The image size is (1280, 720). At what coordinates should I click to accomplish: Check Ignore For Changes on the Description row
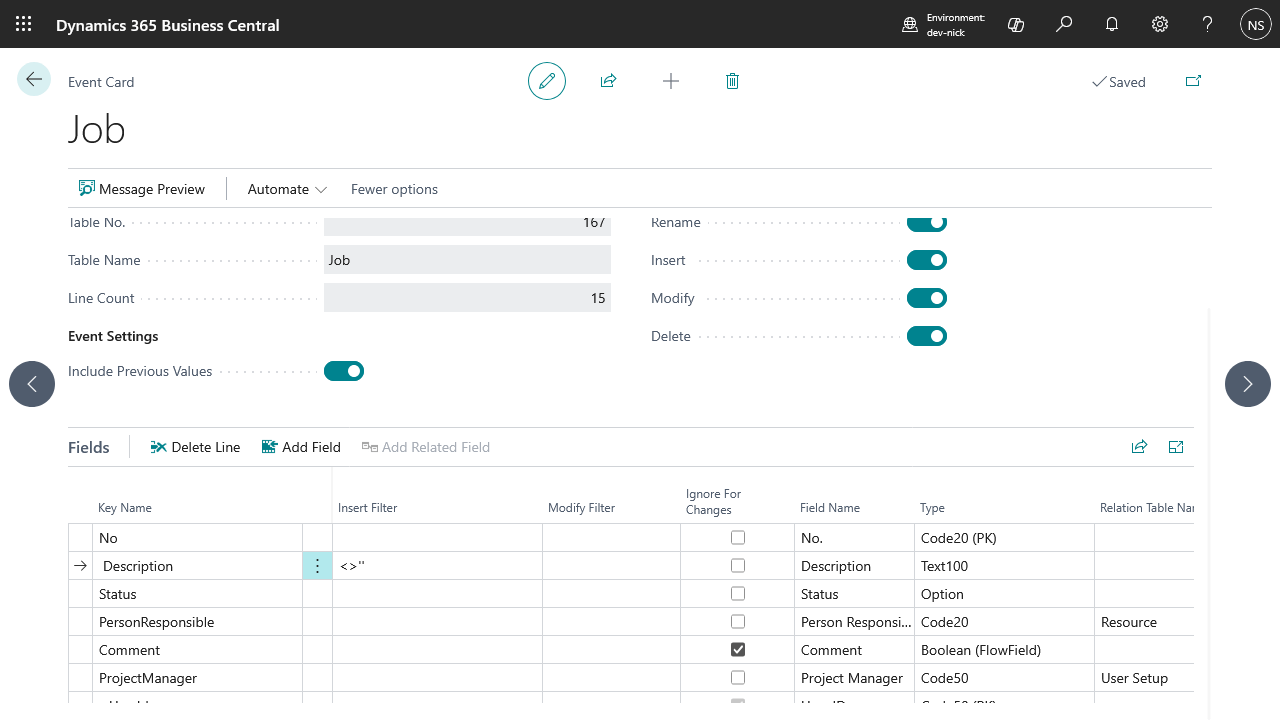tap(738, 565)
